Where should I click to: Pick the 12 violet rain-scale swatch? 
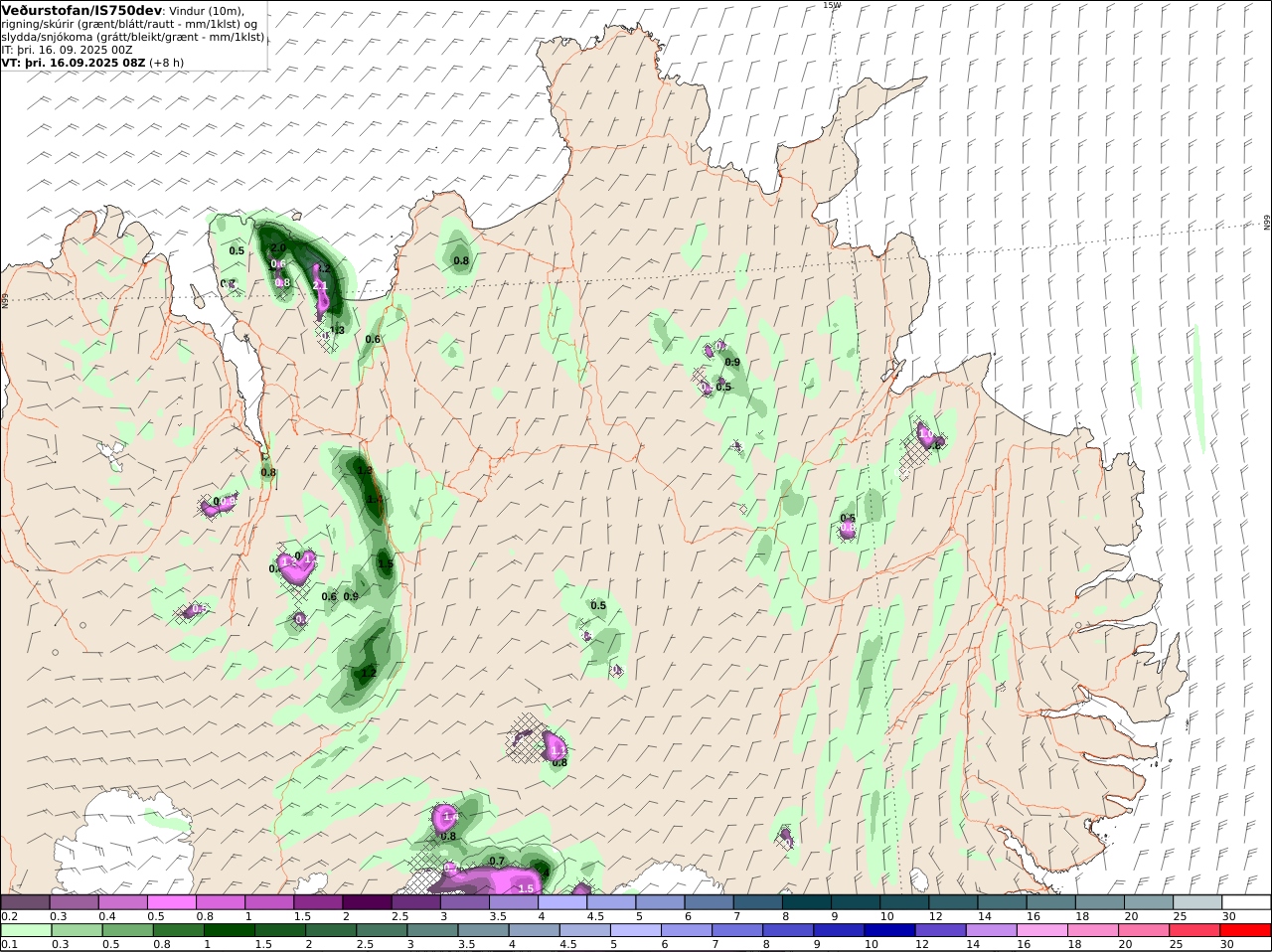tap(941, 930)
